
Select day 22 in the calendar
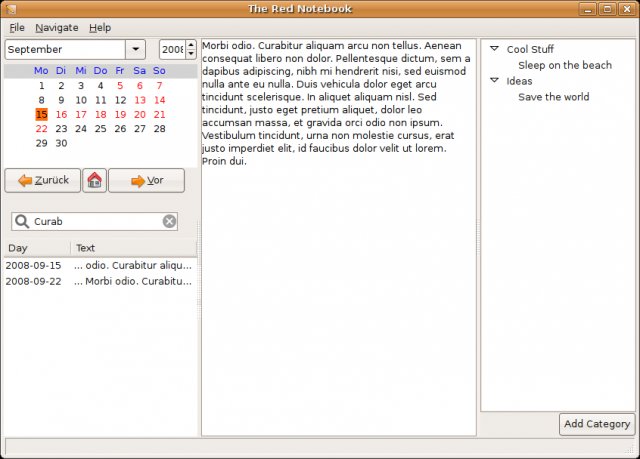(42, 129)
